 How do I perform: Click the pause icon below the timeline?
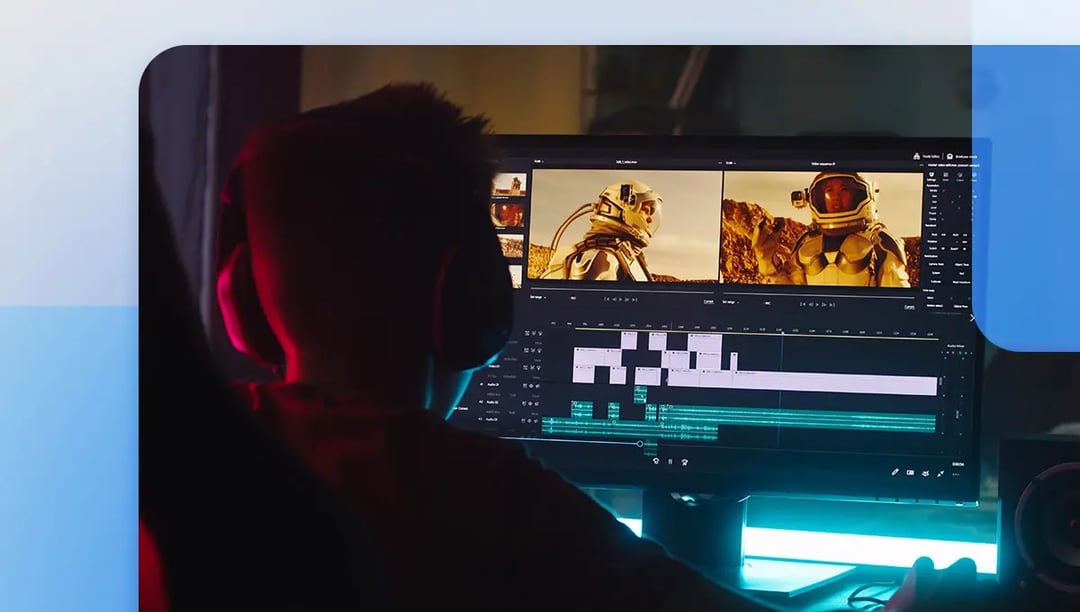(x=670, y=461)
